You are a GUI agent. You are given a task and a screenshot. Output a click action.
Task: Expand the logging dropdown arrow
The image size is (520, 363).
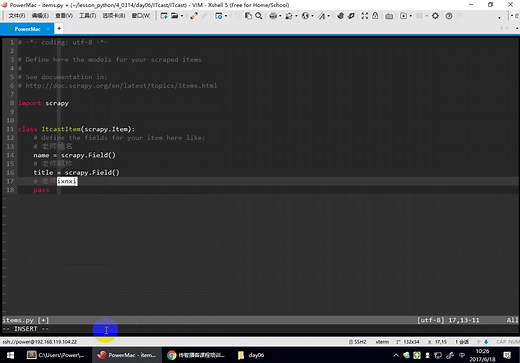click(x=296, y=16)
